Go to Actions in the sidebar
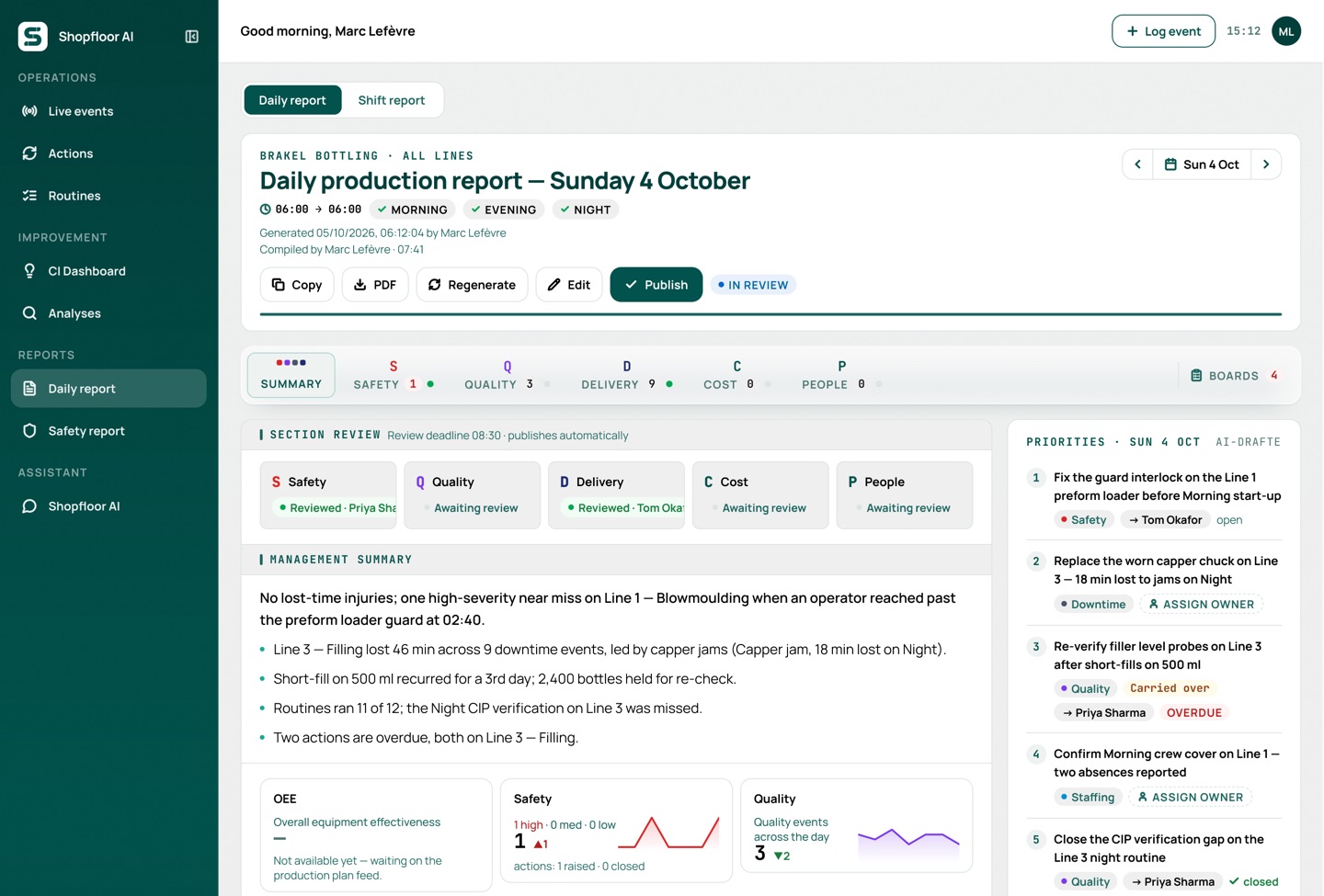This screenshot has width=1324, height=896. point(108,153)
